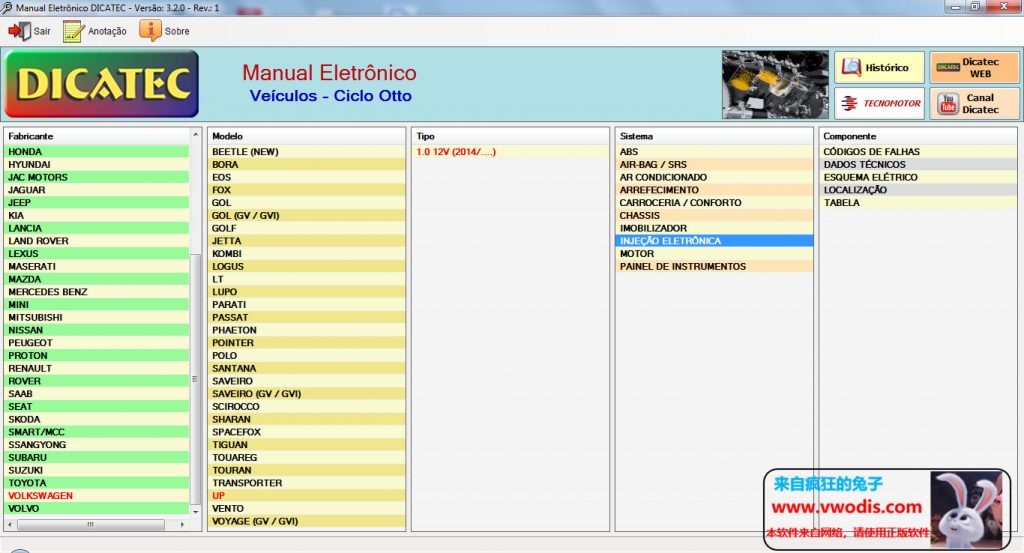Click the www.vwodis.com watermark link

coord(847,507)
